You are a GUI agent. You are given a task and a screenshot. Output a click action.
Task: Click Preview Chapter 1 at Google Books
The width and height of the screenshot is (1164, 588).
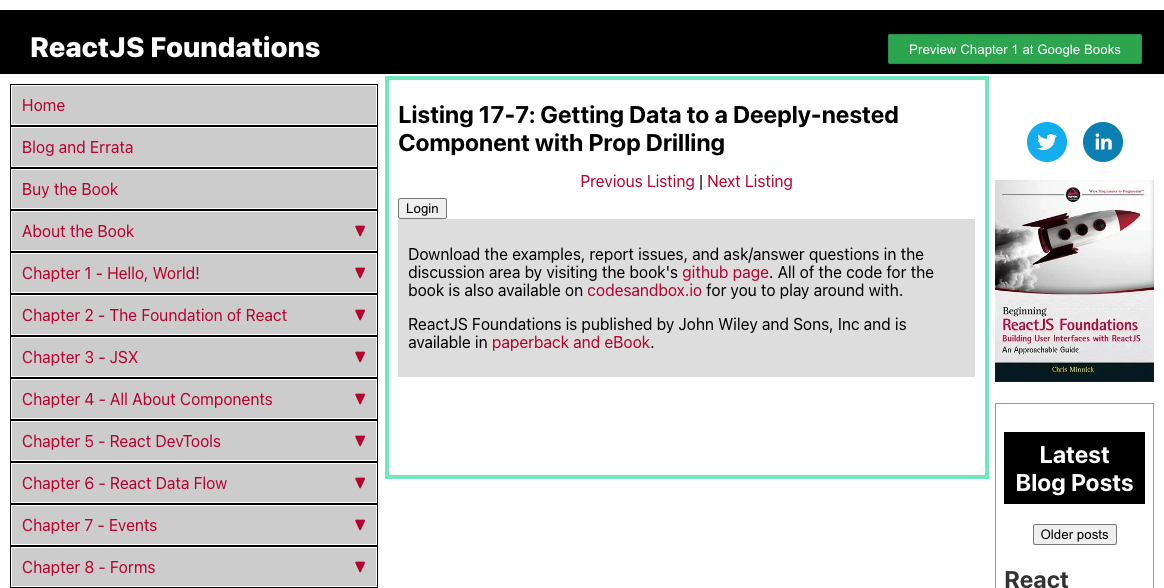pyautogui.click(x=1015, y=49)
